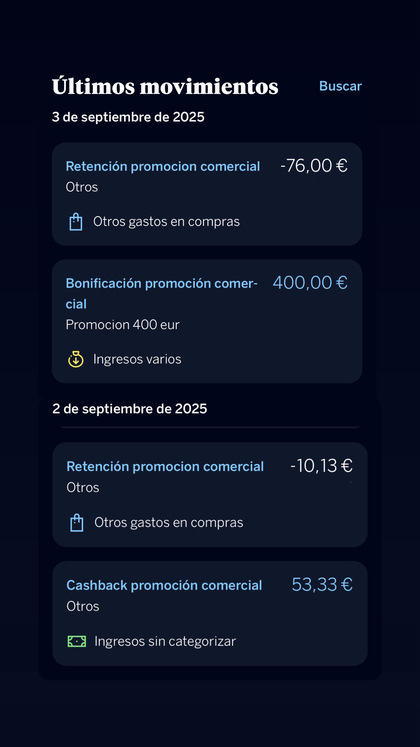The width and height of the screenshot is (420, 747).
Task: Click shopping bag icon in the -10,13 € card
Action: (77, 523)
